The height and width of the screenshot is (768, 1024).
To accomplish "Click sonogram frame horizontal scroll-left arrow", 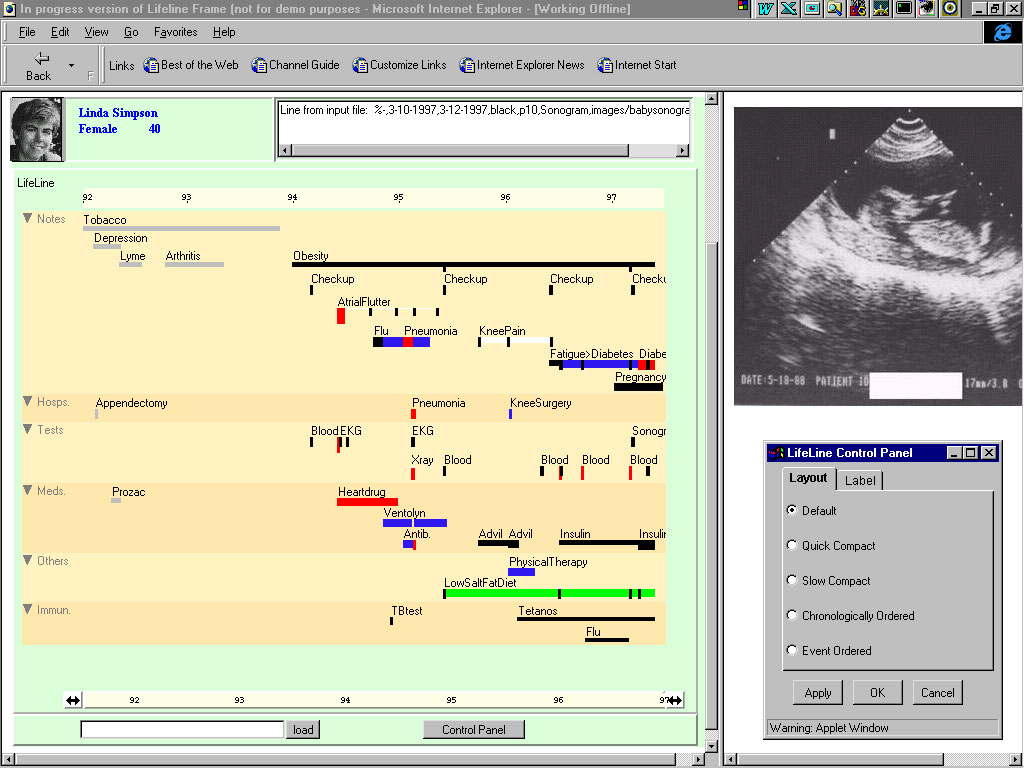I will [x=731, y=760].
